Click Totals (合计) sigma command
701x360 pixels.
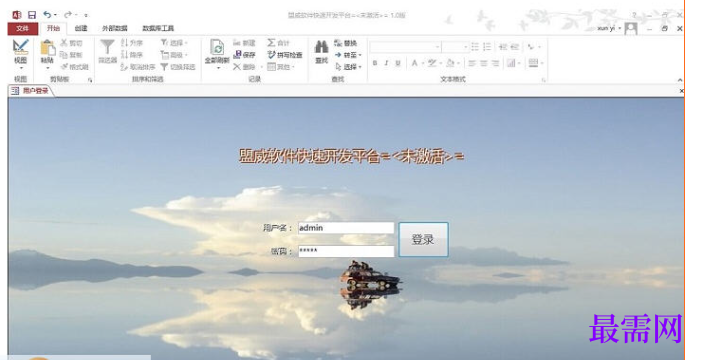[x=279, y=43]
